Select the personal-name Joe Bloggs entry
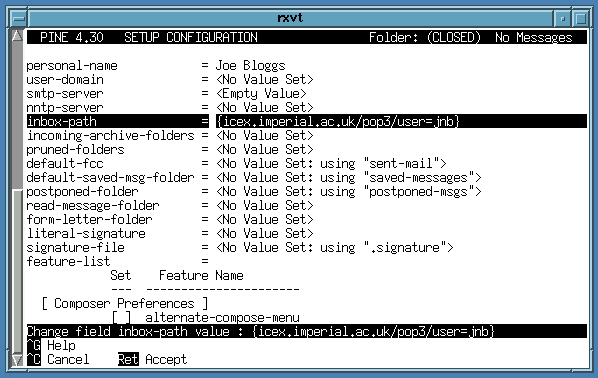Image resolution: width=598 pixels, height=378 pixels. [156, 66]
